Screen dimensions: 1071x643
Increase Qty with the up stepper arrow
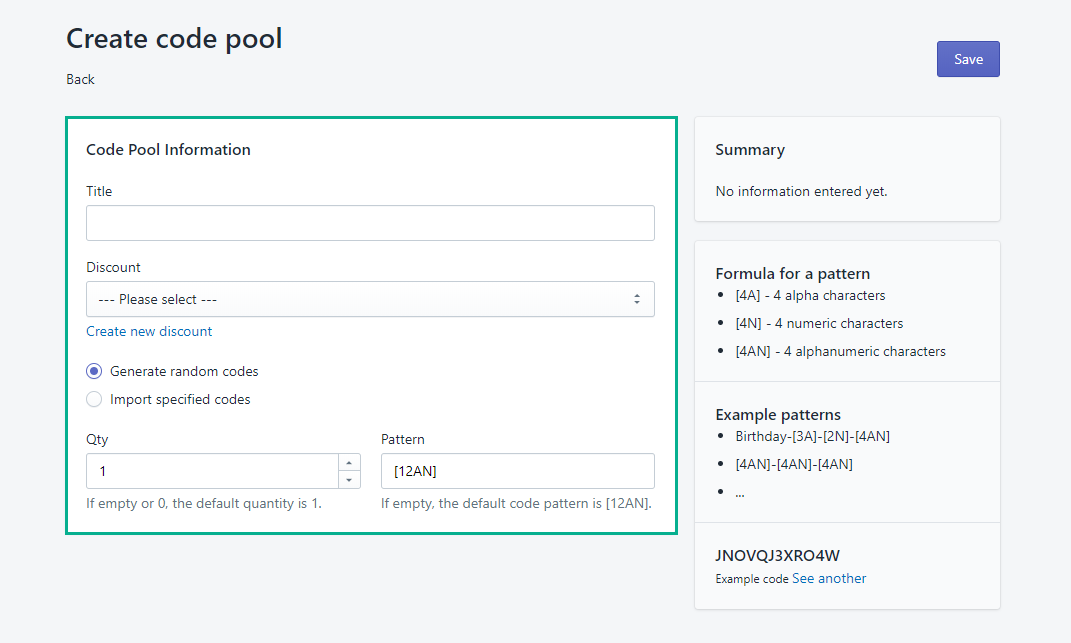pyautogui.click(x=349, y=462)
